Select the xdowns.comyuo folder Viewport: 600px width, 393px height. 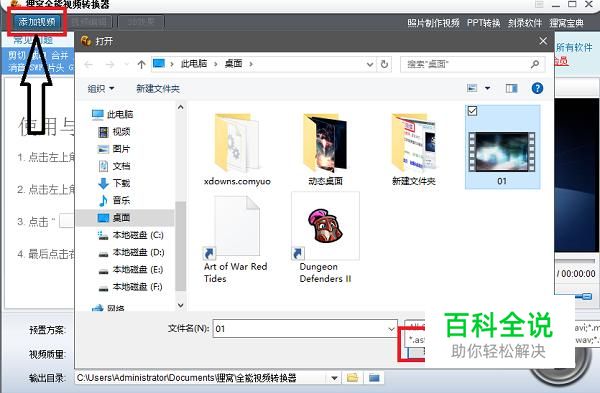coord(237,149)
